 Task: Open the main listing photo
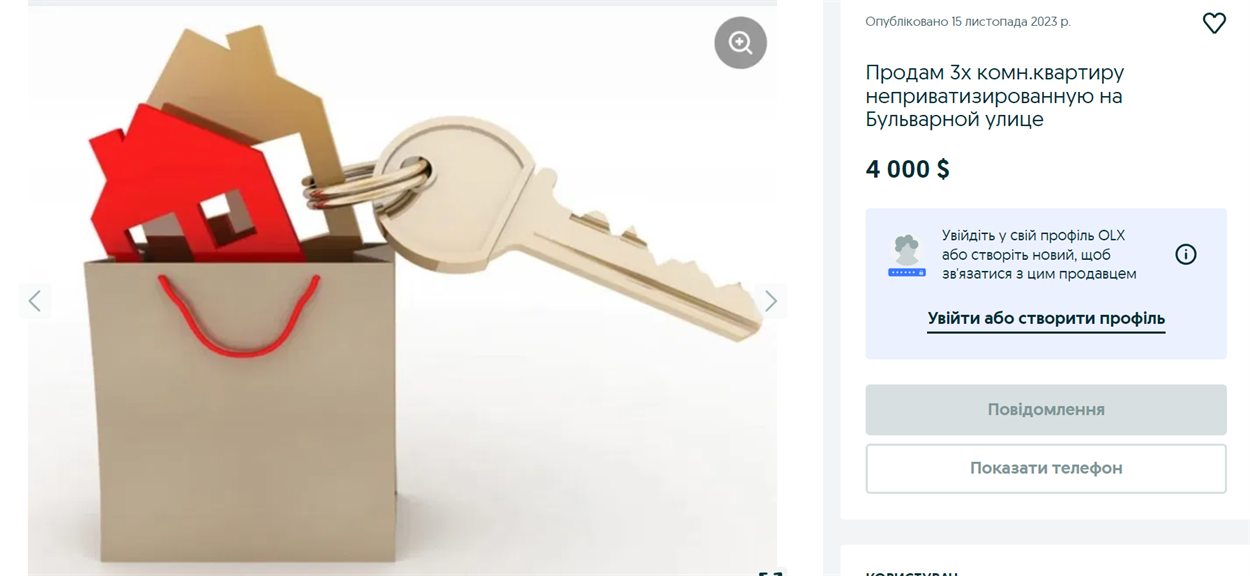click(402, 290)
